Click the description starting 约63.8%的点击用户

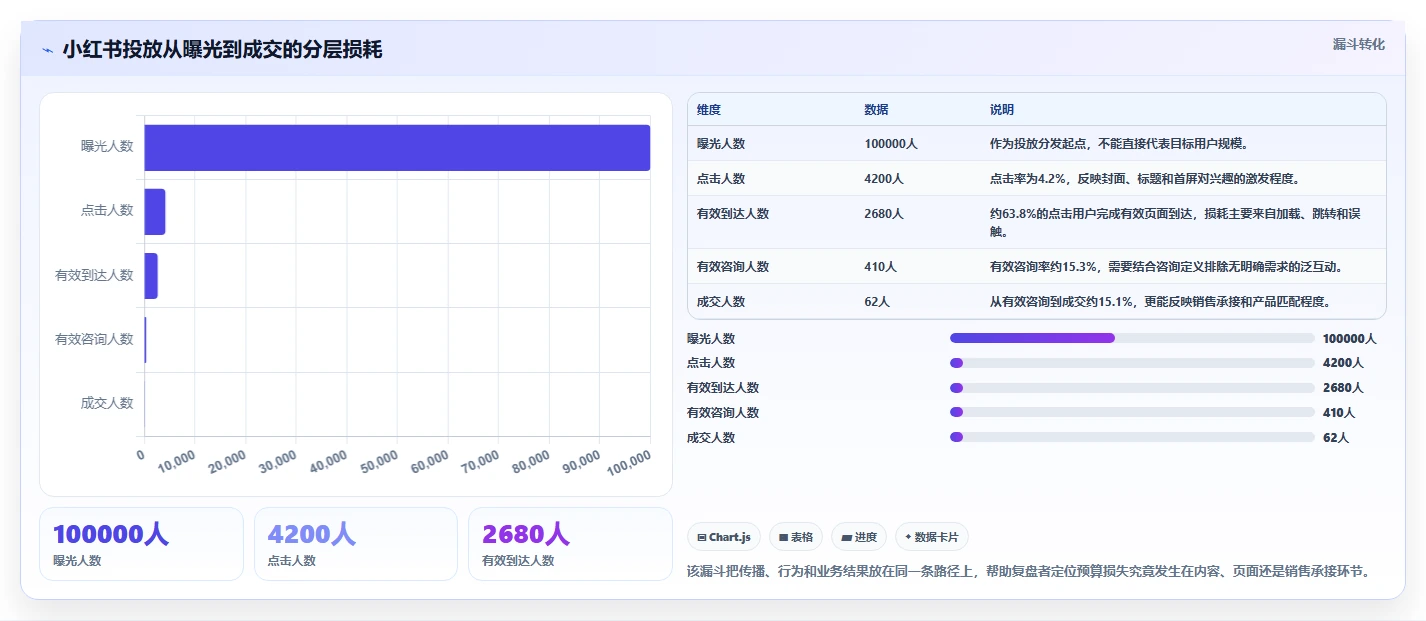coord(1175,223)
